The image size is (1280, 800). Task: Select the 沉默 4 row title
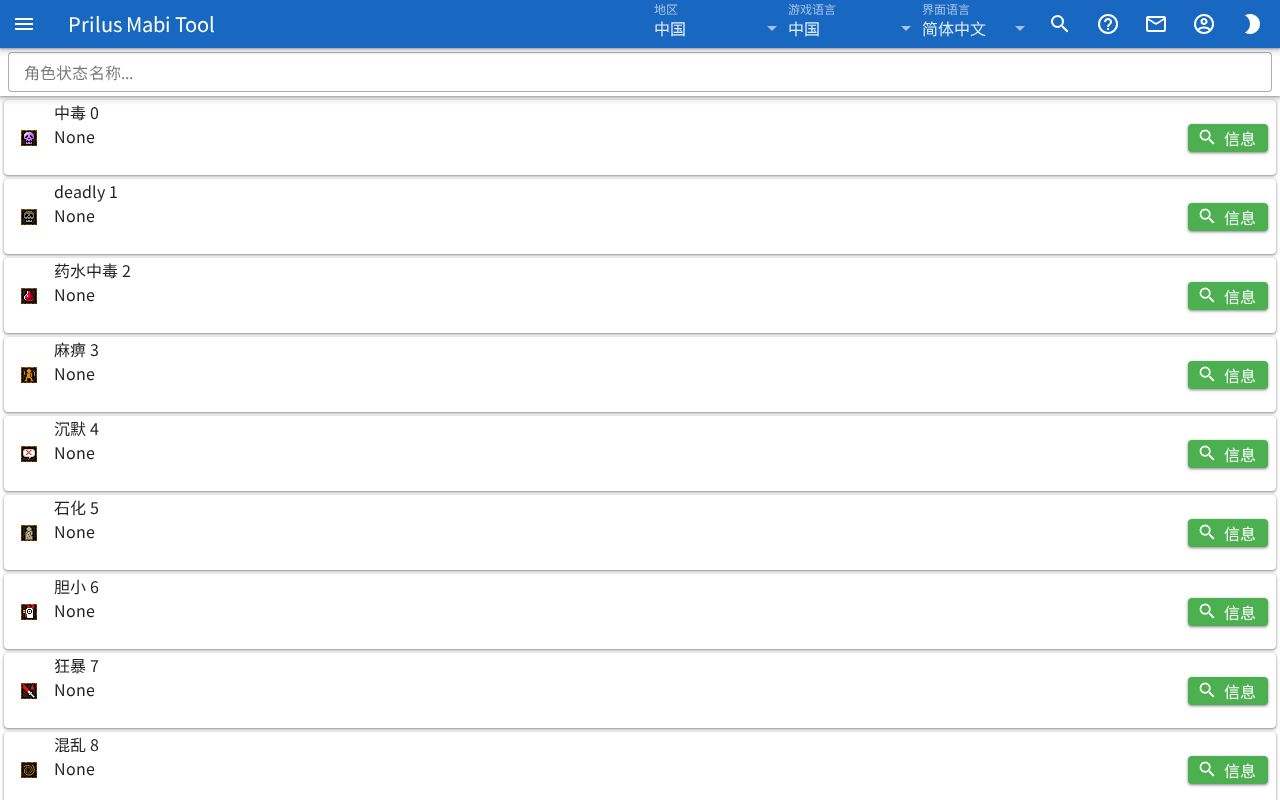pos(76,429)
